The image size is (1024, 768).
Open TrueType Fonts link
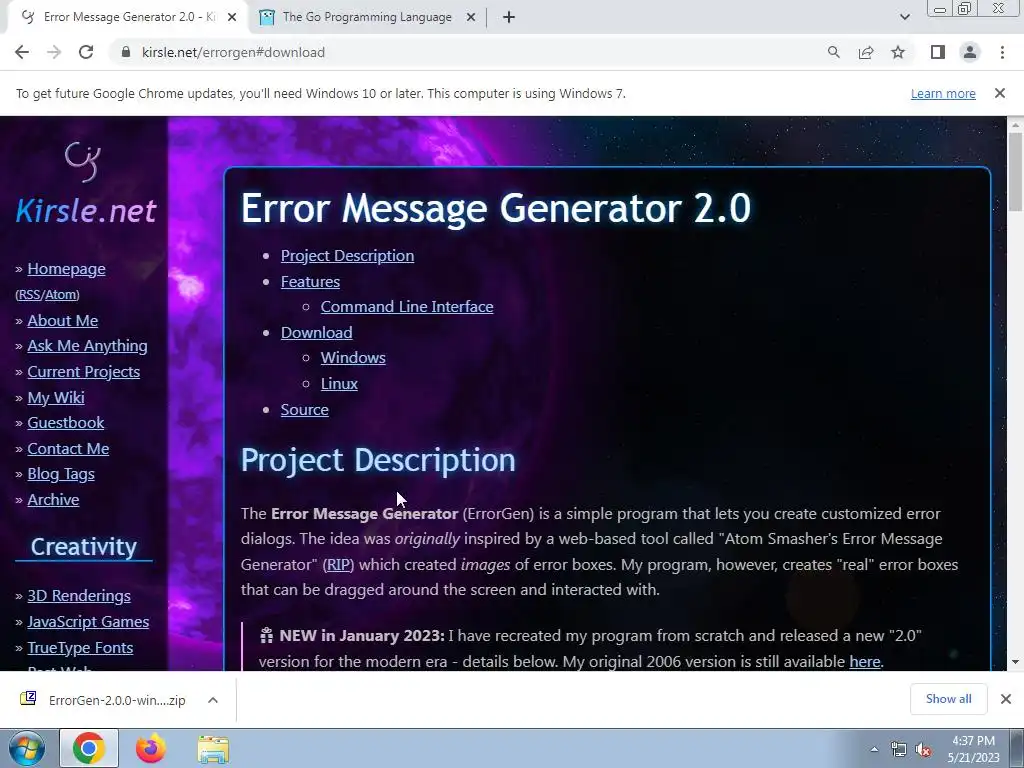point(80,647)
